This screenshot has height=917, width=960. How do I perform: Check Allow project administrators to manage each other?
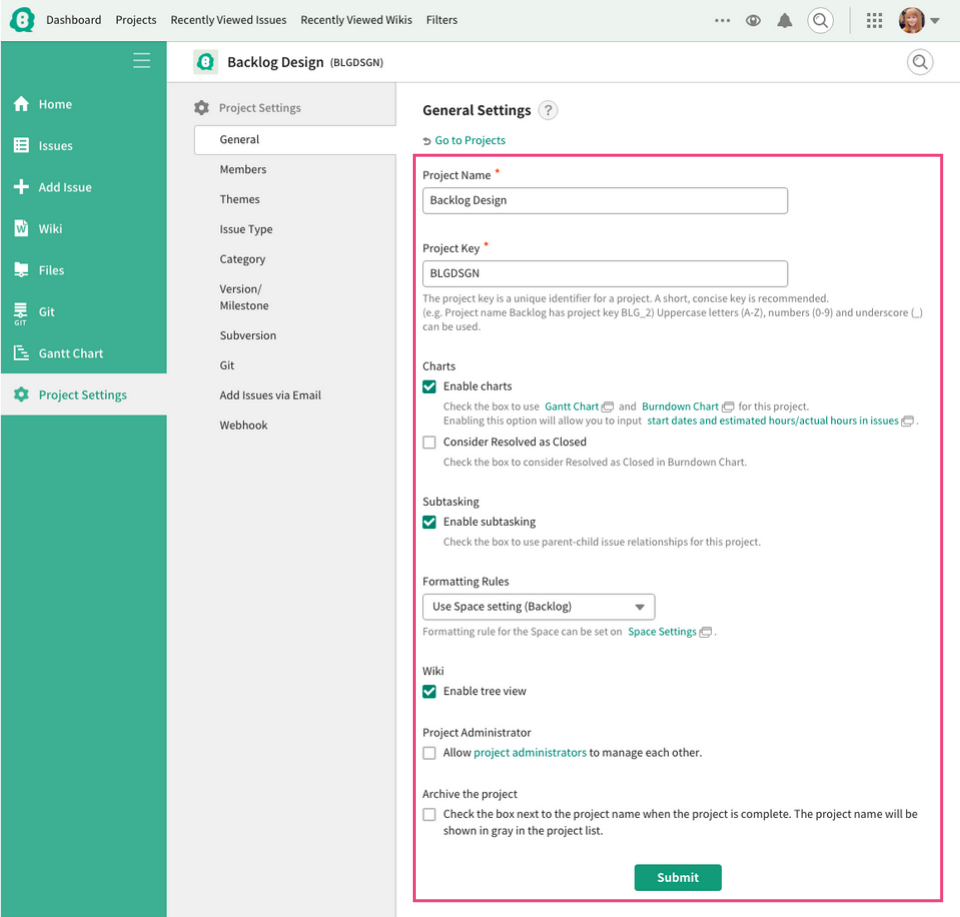click(x=429, y=753)
